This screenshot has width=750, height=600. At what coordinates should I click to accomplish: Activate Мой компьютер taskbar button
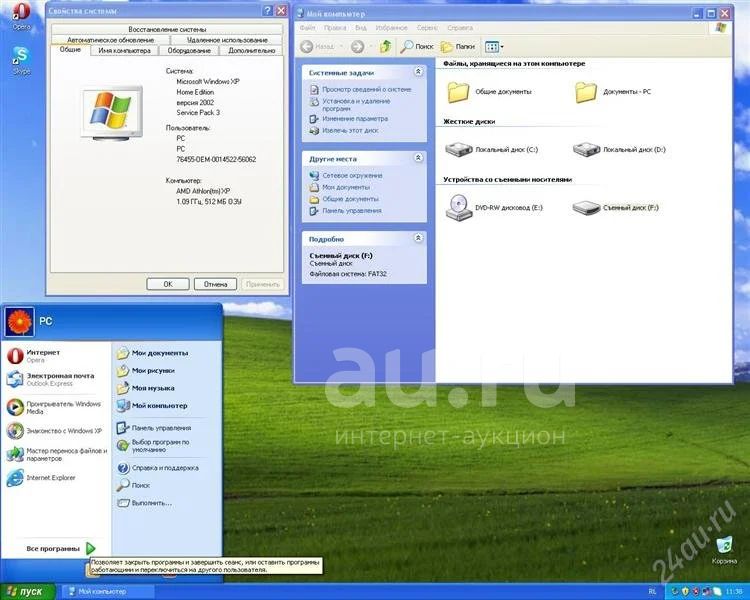click(110, 592)
